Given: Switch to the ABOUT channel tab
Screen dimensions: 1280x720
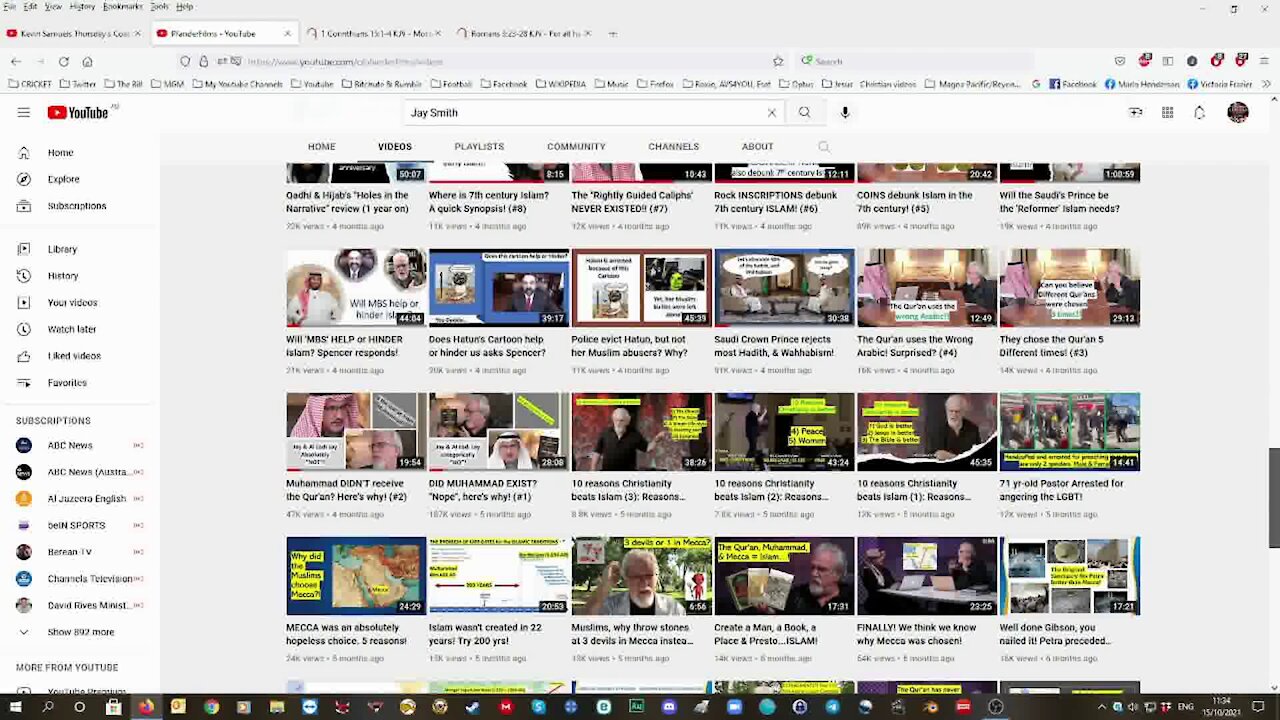Looking at the screenshot, I should click(x=757, y=147).
